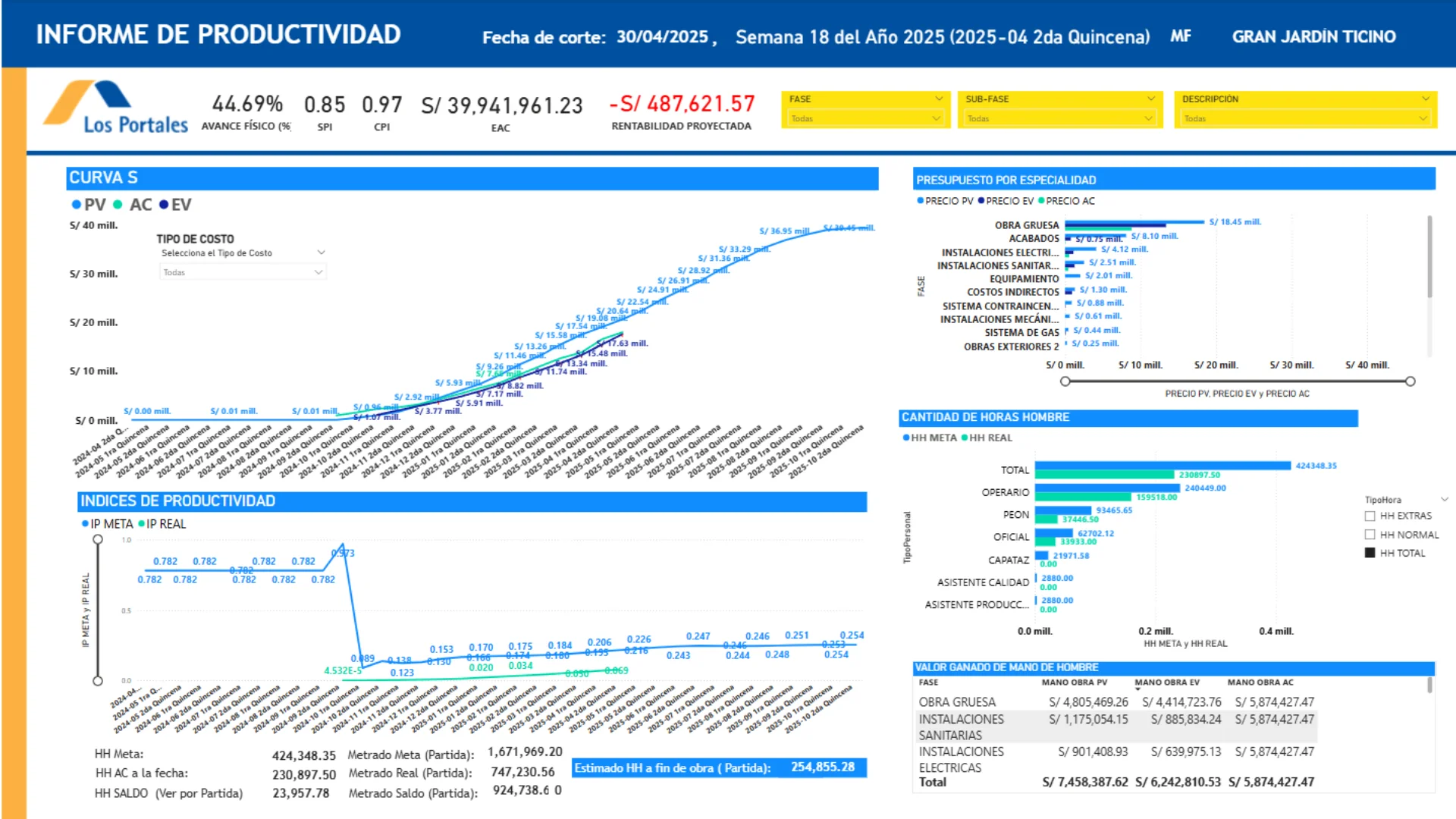Click the FASE column header in table
Screen dimensions: 1456x819
click(x=928, y=682)
